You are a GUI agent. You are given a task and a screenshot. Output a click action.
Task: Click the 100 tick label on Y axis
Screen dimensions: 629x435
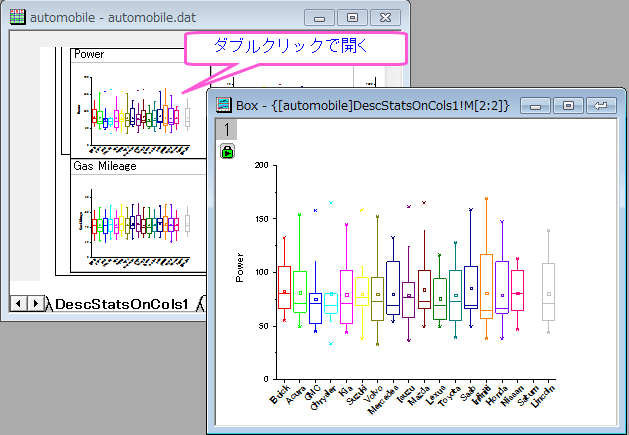click(262, 272)
